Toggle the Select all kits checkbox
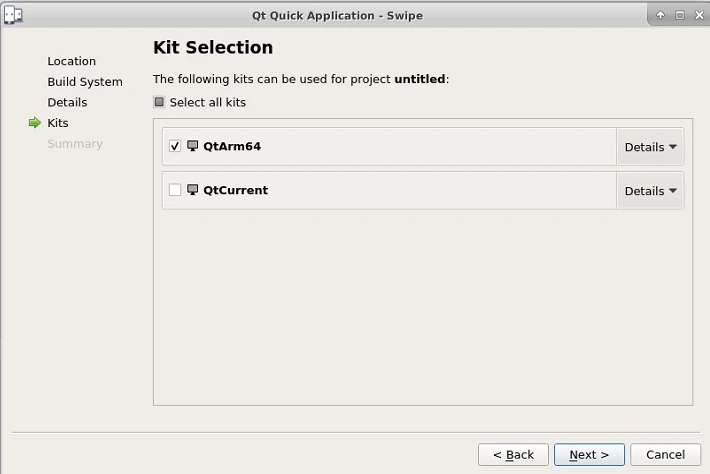 (159, 102)
